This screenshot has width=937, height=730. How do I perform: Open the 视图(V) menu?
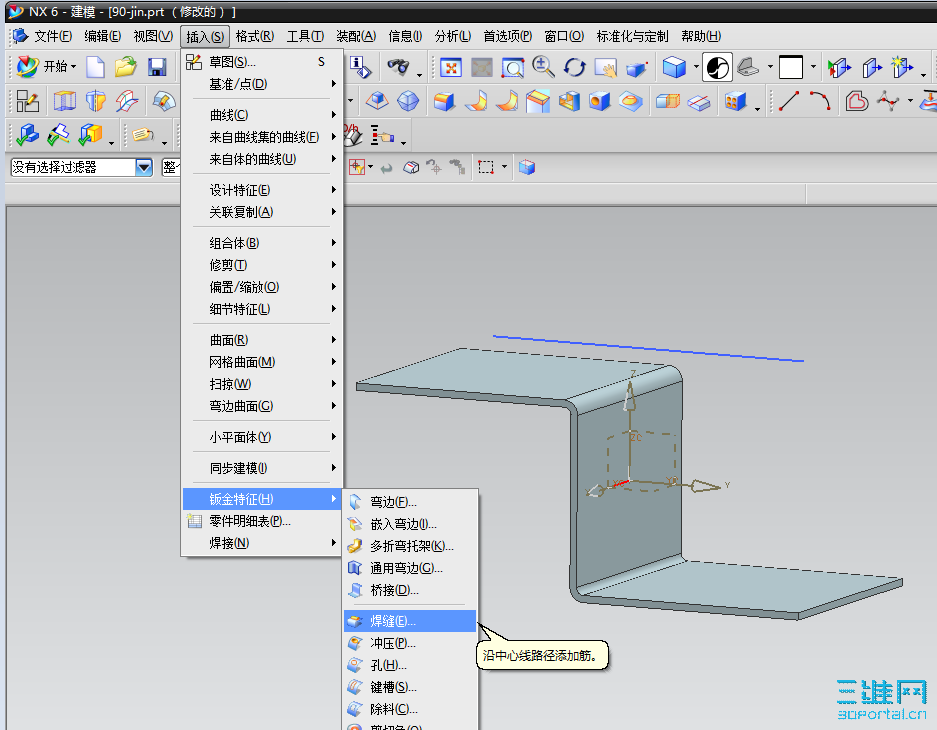153,36
